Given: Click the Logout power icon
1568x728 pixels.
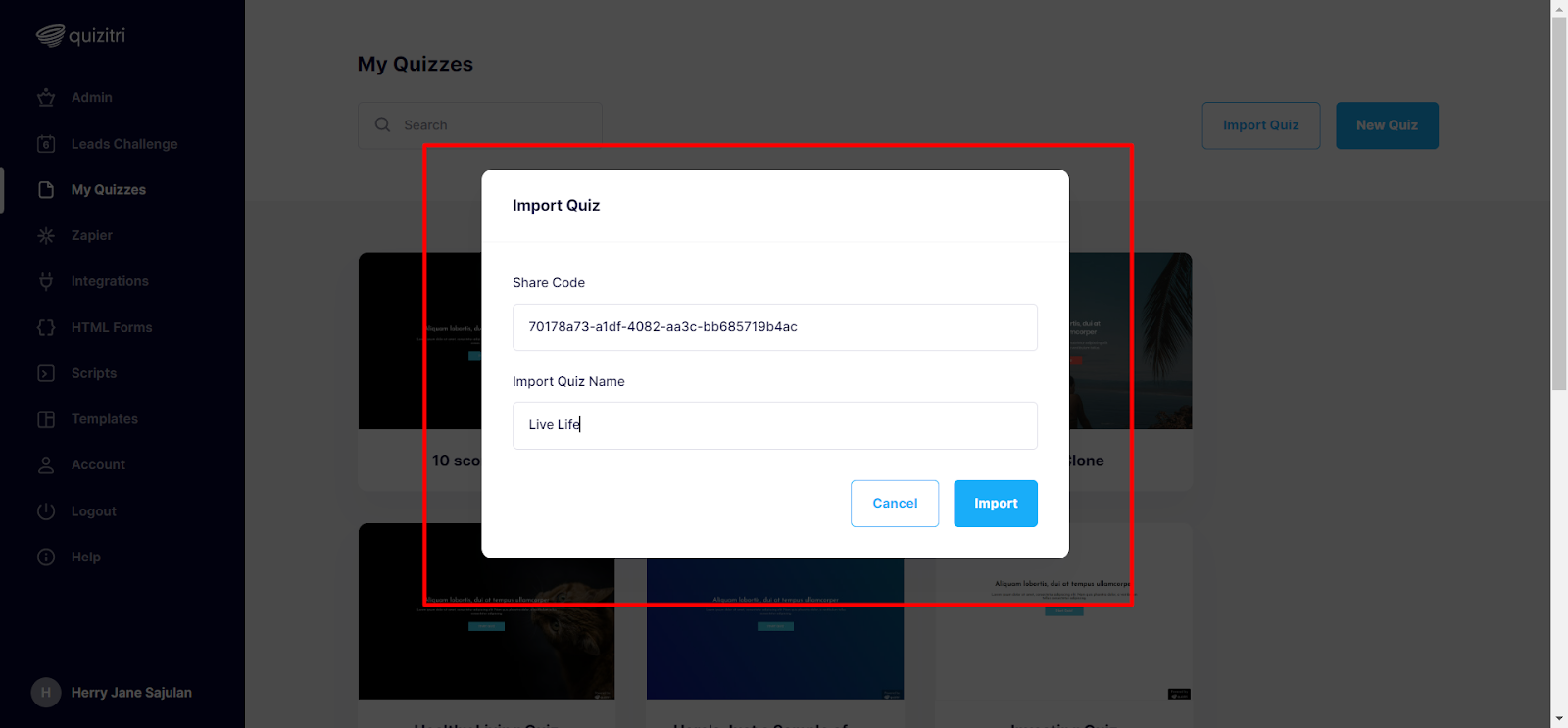Looking at the screenshot, I should pyautogui.click(x=46, y=511).
